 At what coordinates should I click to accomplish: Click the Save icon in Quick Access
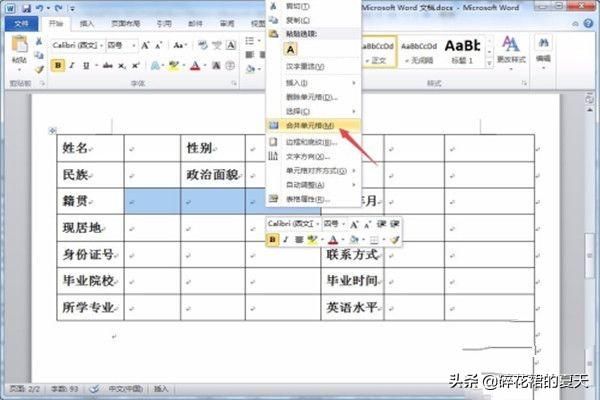(x=26, y=8)
